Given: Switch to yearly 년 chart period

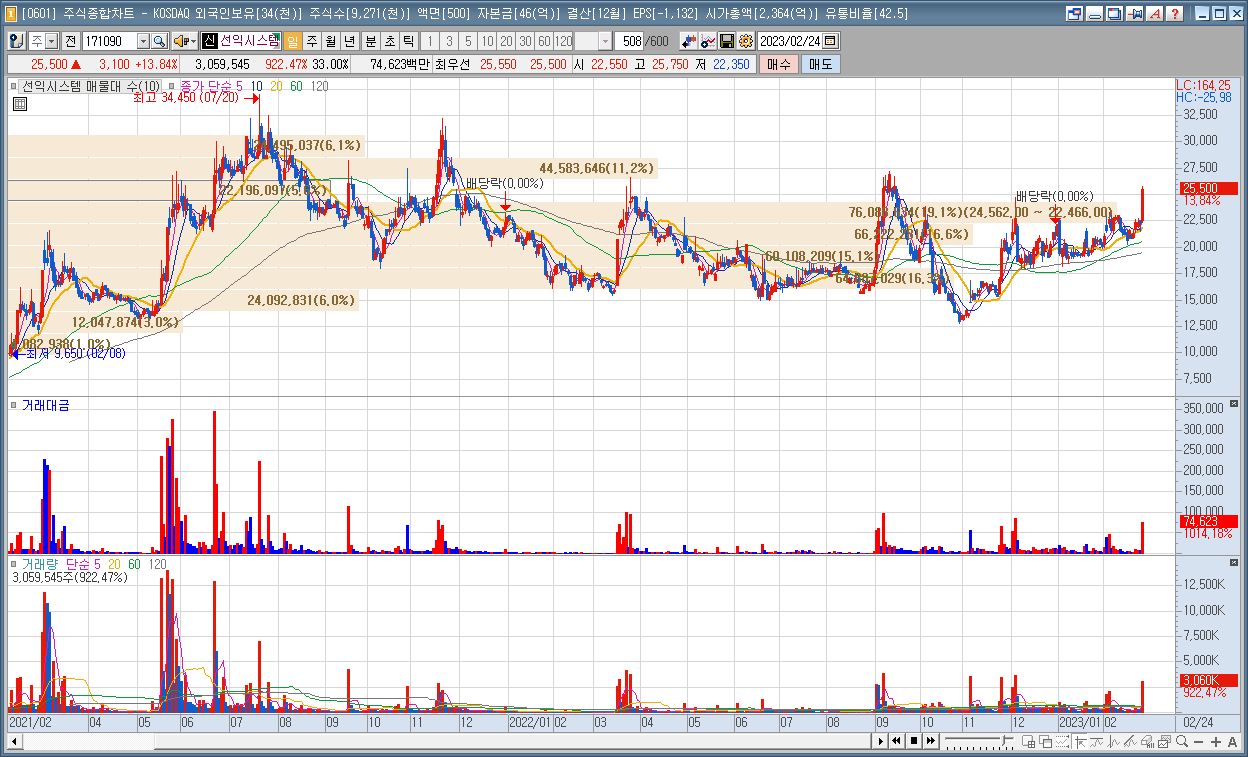Looking at the screenshot, I should point(349,41).
